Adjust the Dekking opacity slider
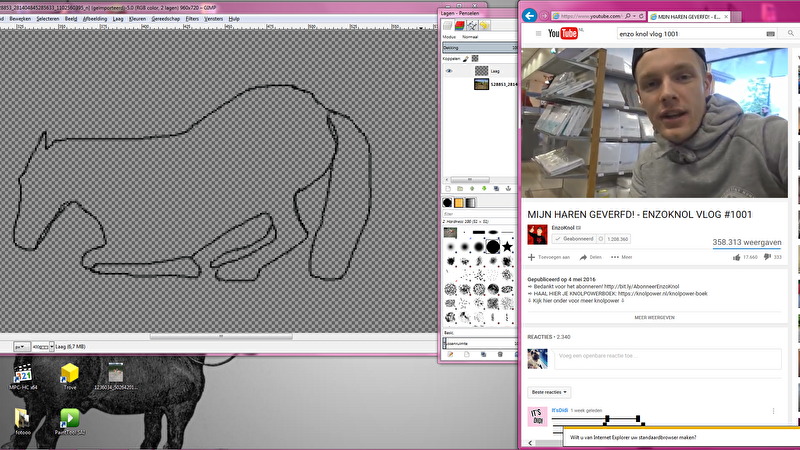The width and height of the screenshot is (800, 450). 480,47
